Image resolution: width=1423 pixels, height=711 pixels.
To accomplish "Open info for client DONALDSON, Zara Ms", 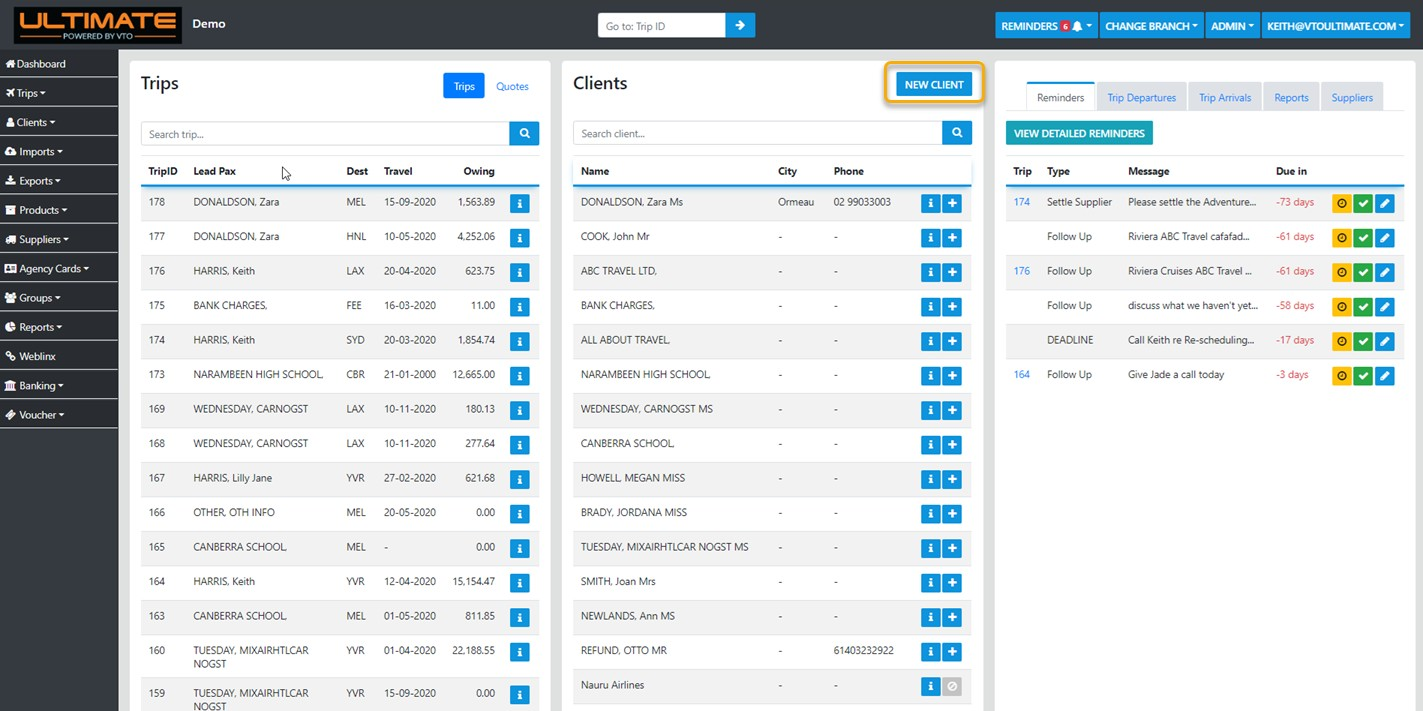I will (x=930, y=203).
